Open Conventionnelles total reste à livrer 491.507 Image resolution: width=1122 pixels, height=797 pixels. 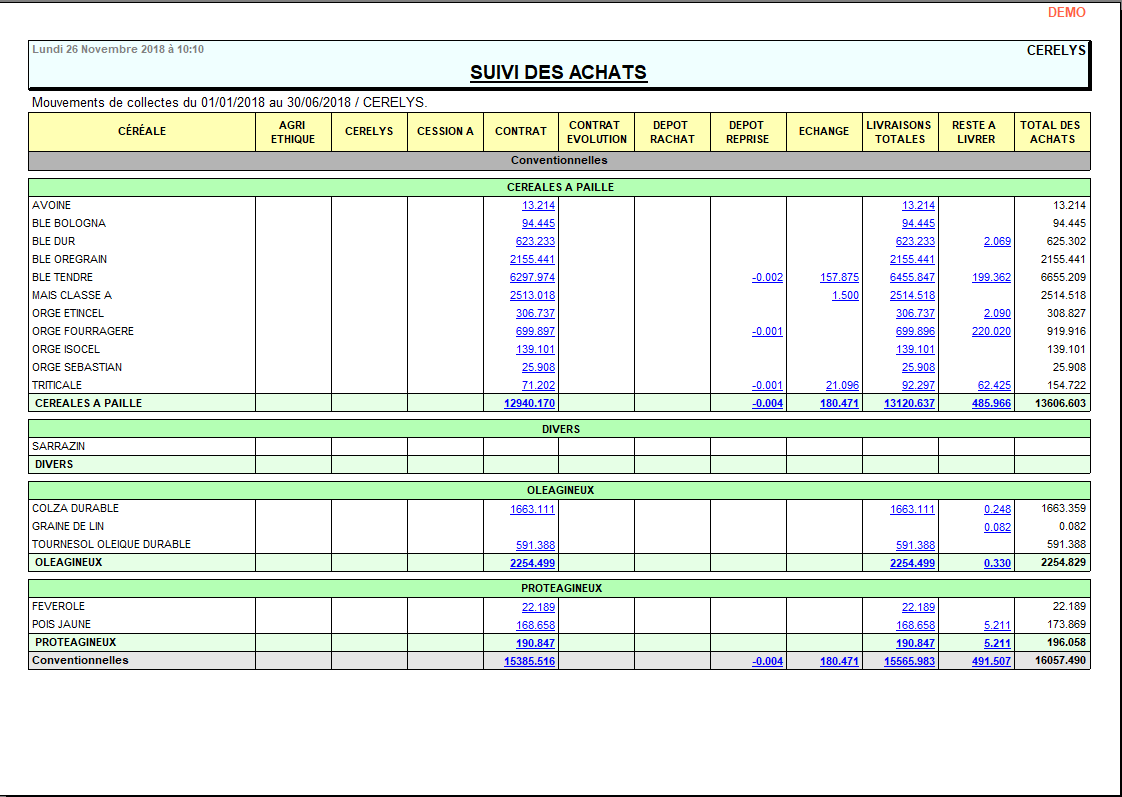point(990,661)
